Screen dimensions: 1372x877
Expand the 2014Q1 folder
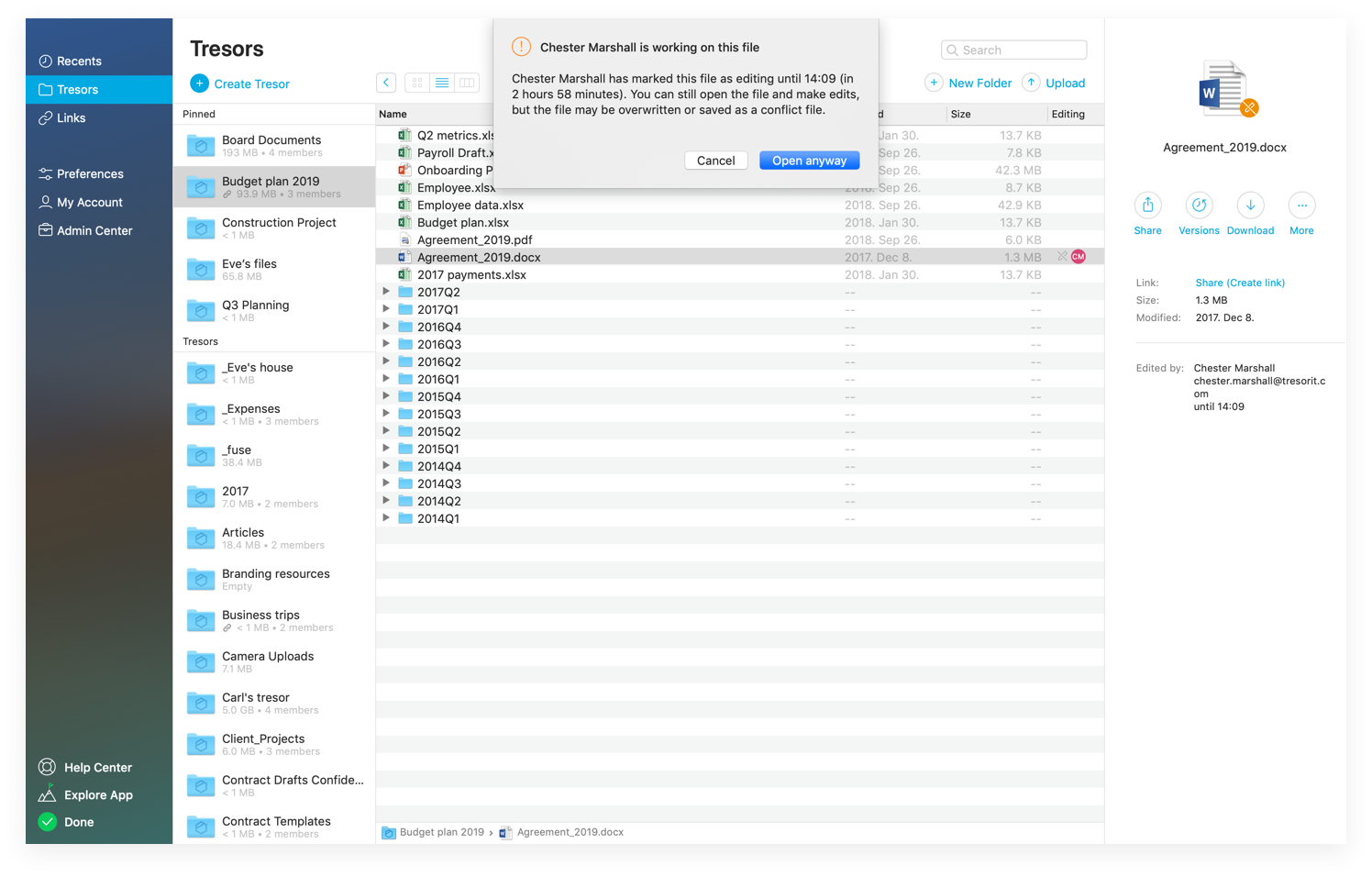[x=386, y=518]
